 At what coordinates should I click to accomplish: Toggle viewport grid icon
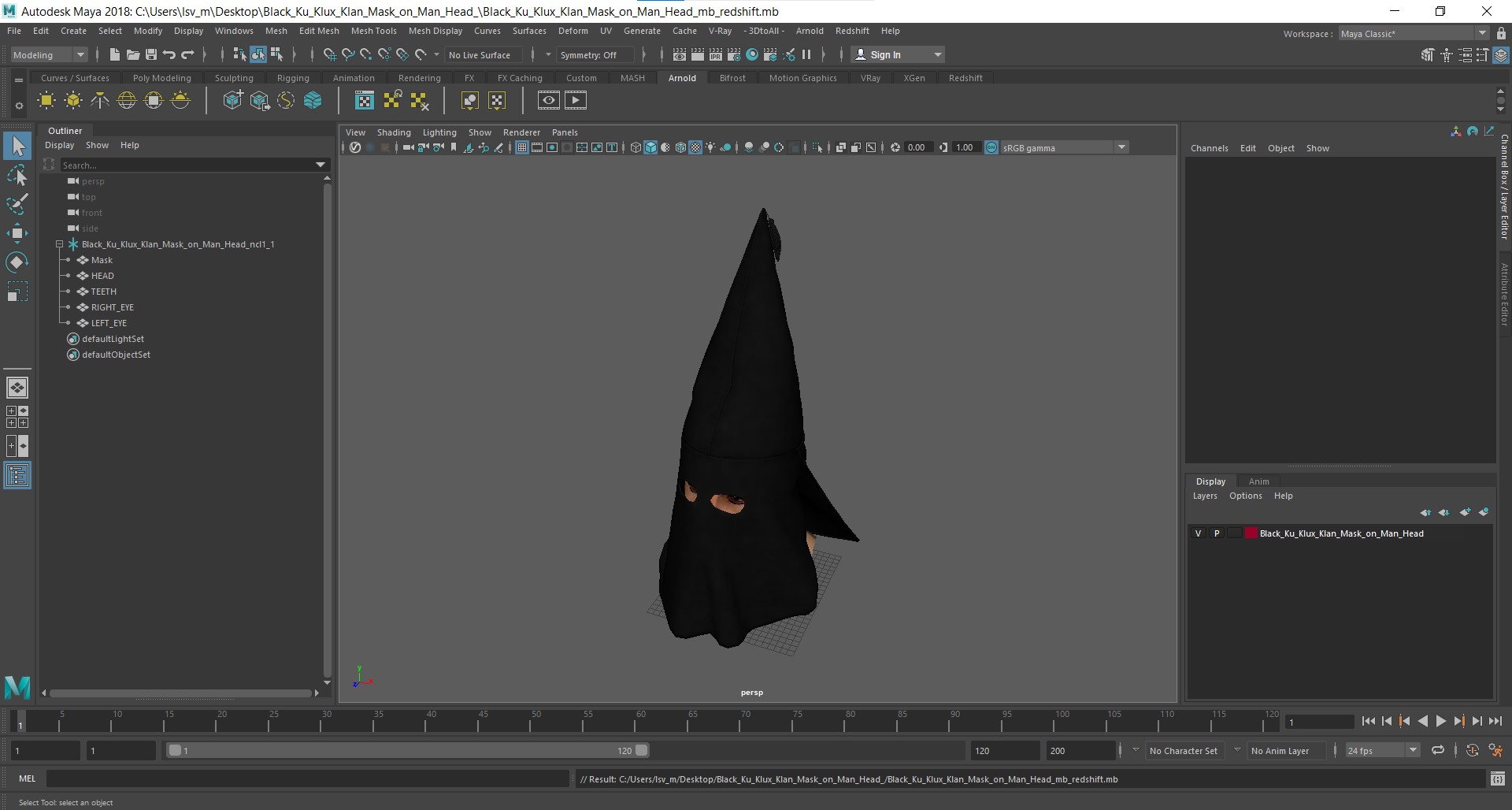[521, 147]
